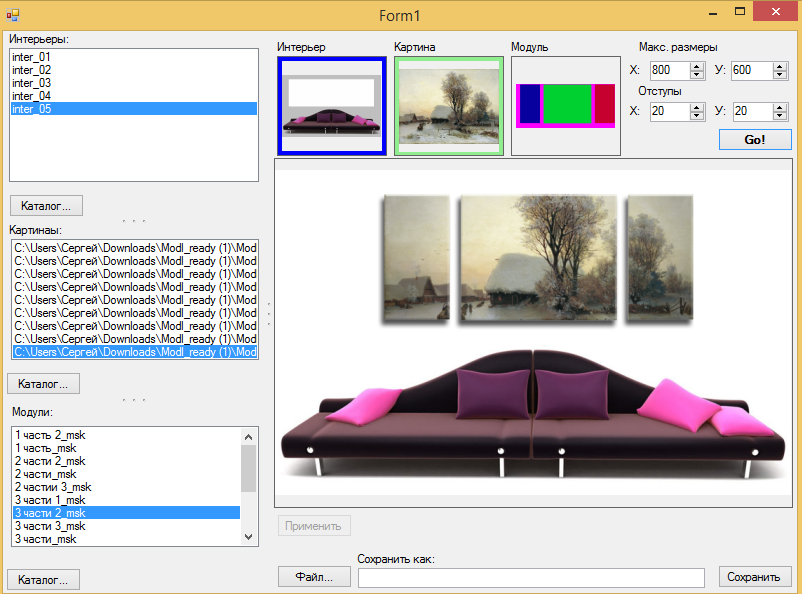
Task: Focus the Отступы X field showing 20
Action: 670,111
